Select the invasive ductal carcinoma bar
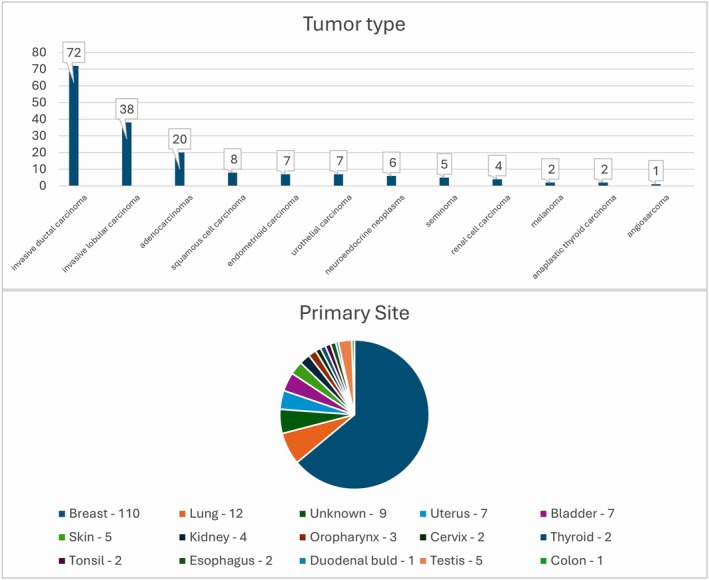The image size is (709, 580). tap(74, 126)
